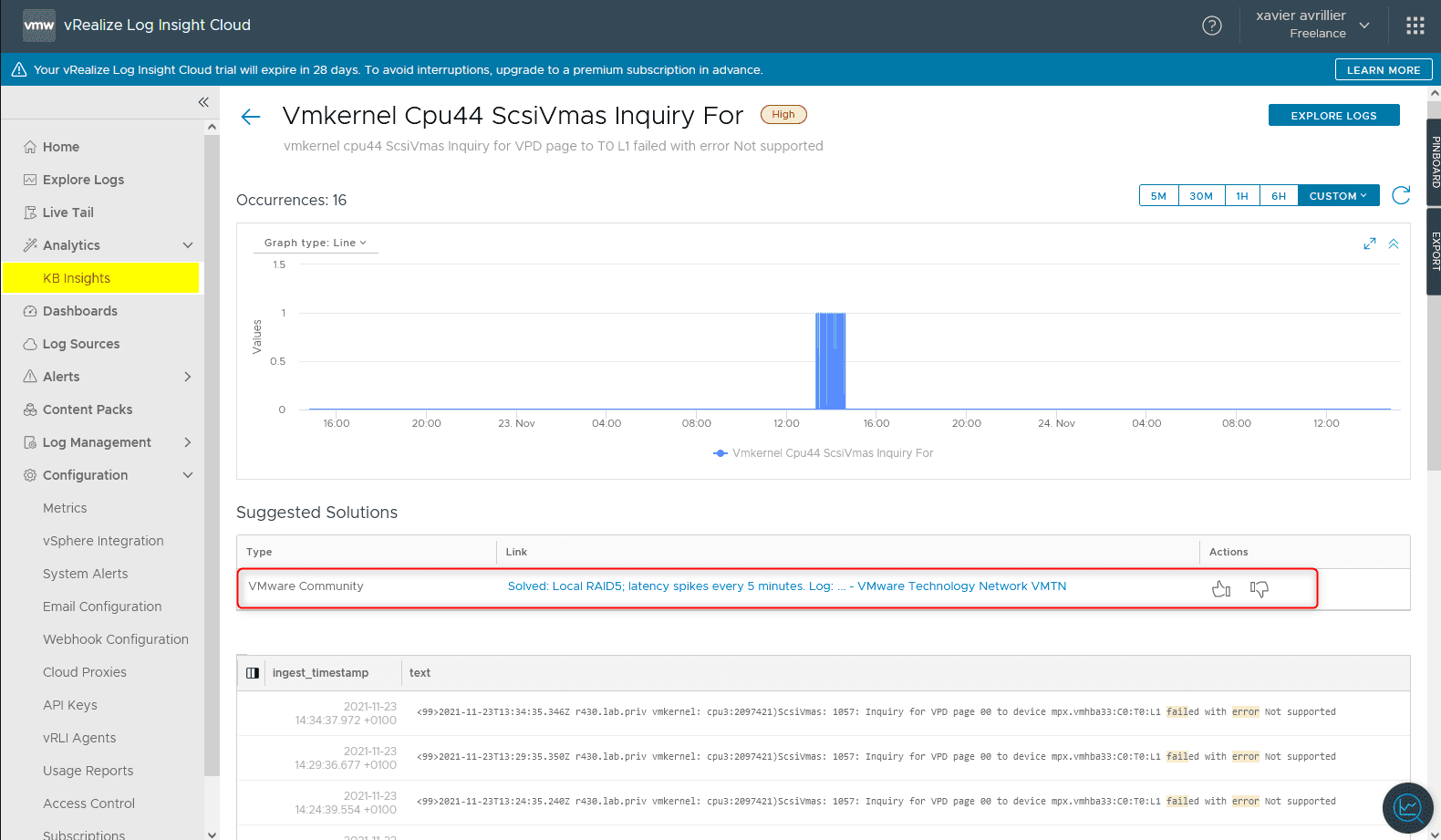
Task: Give thumbs up to suggested solution
Action: (x=1221, y=589)
